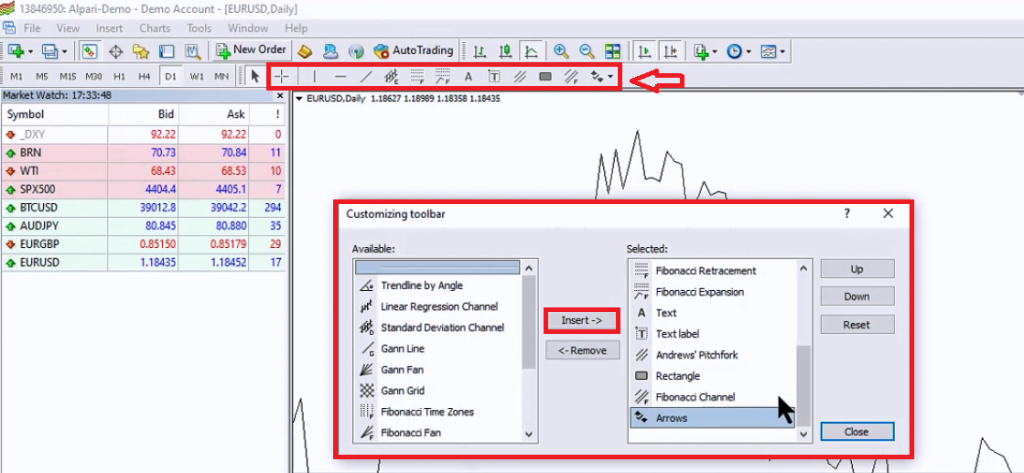1024x473 pixels.
Task: Click the Down button in dialog
Action: pos(857,297)
